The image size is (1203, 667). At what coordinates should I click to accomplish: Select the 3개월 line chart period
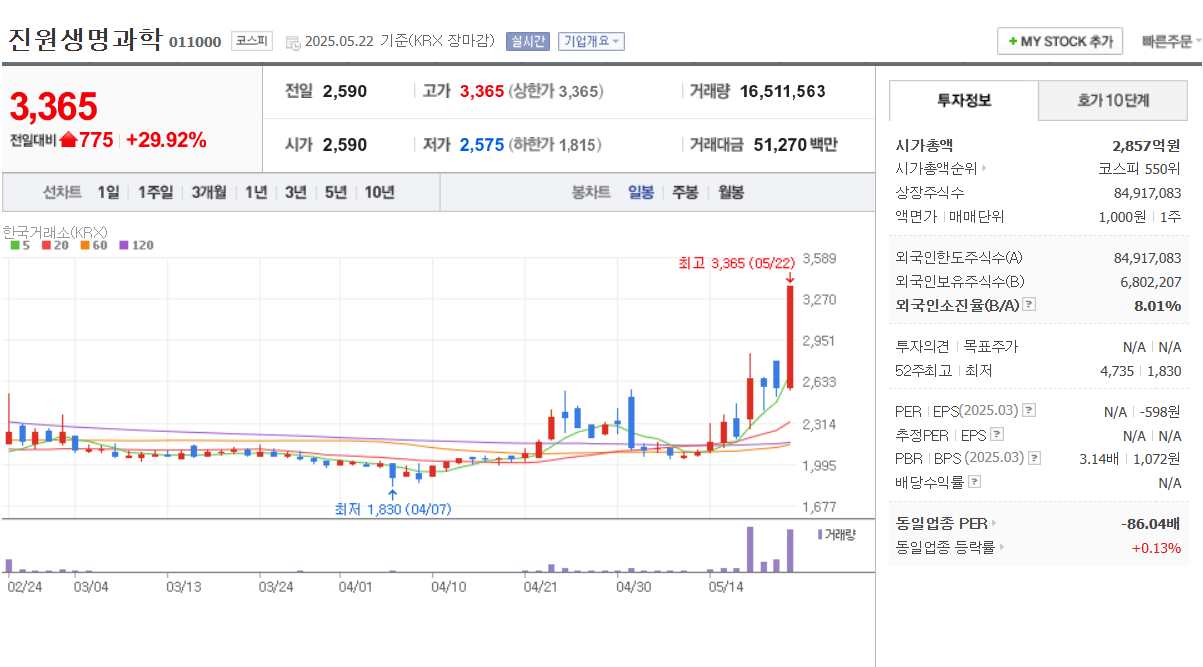(209, 192)
